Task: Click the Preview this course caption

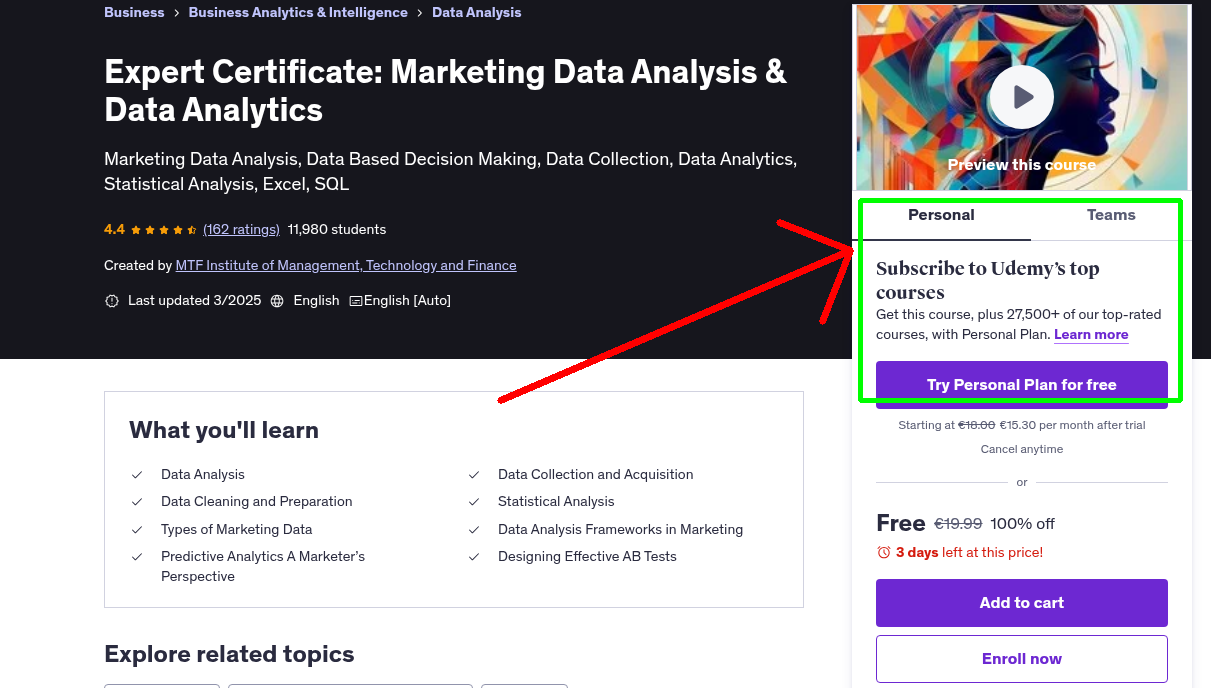Action: click(x=1022, y=165)
